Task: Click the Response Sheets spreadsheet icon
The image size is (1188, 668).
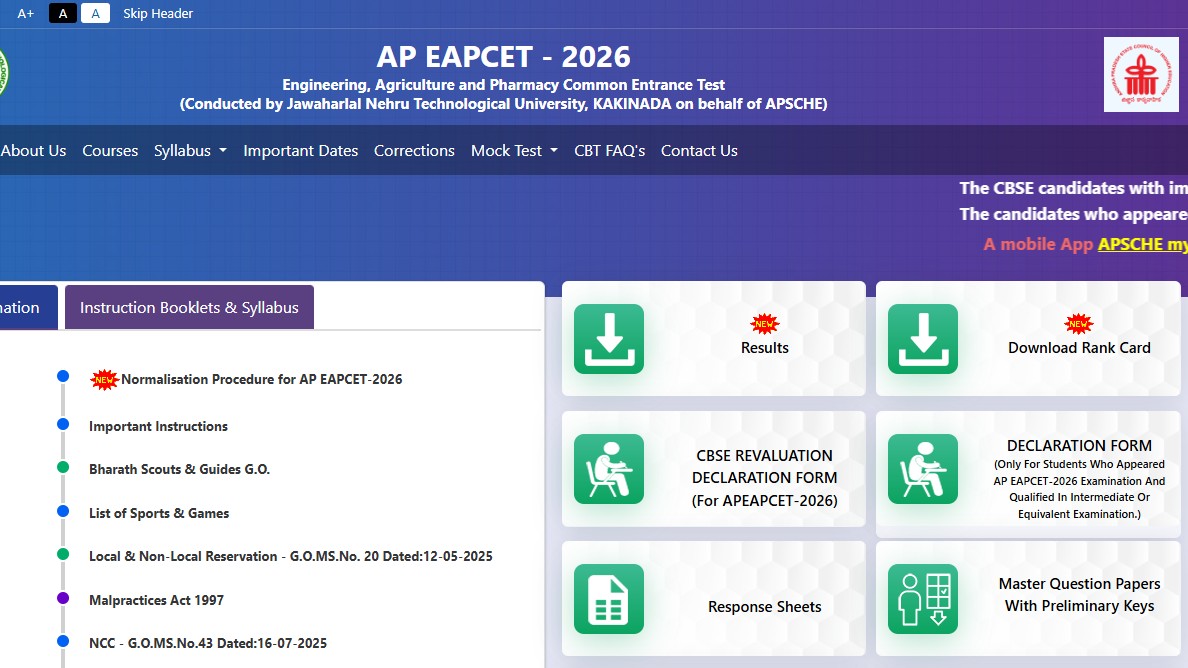Action: point(608,598)
